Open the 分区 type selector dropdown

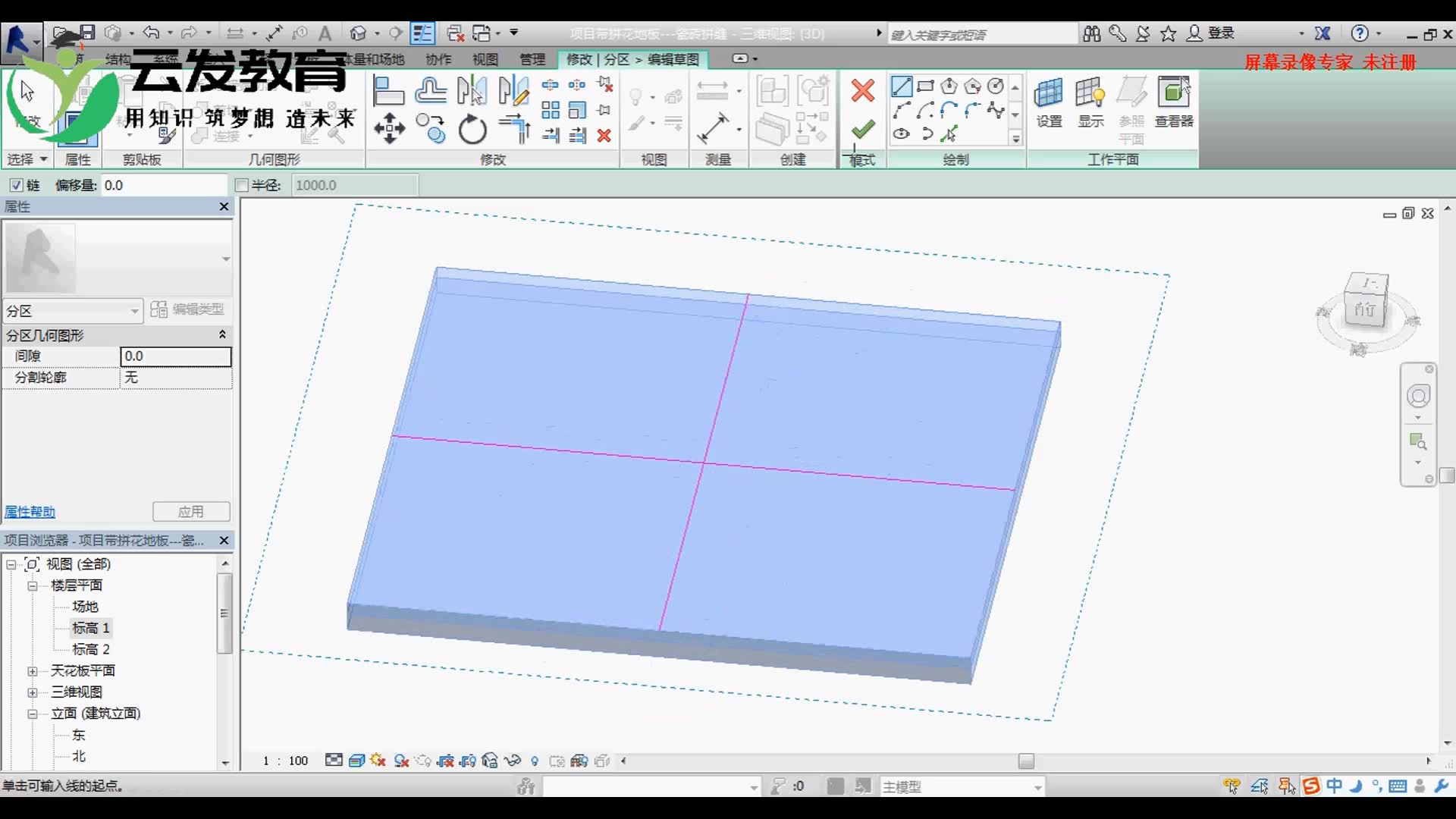[x=134, y=311]
